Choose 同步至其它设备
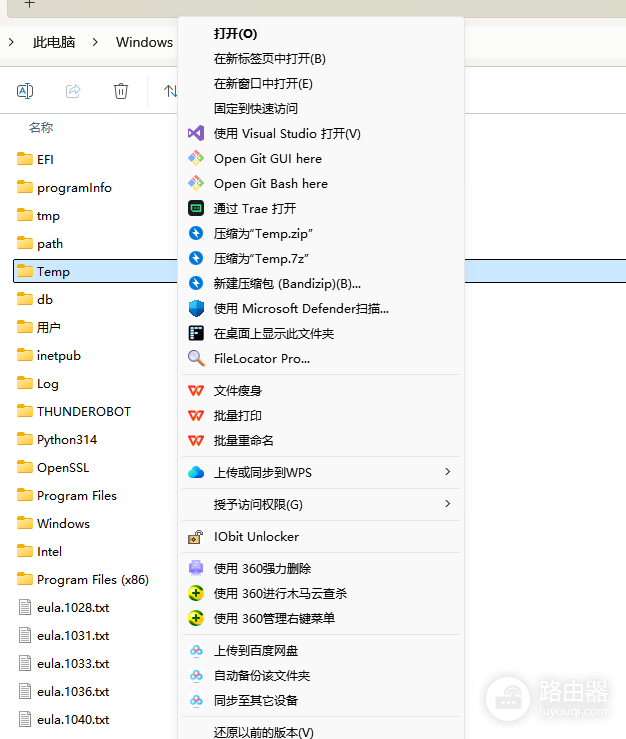 (x=255, y=700)
